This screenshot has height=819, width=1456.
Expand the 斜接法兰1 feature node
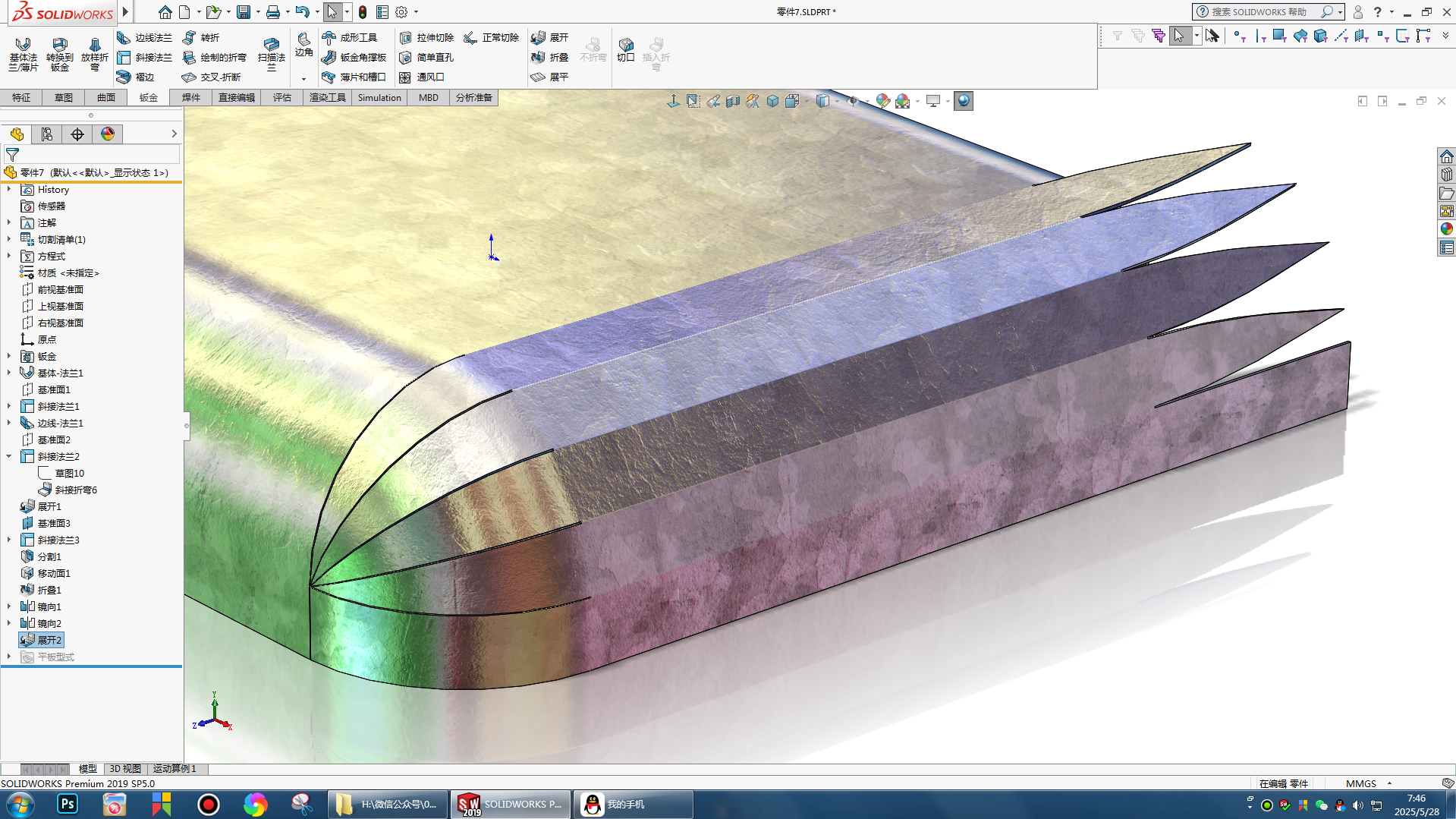[x=9, y=406]
